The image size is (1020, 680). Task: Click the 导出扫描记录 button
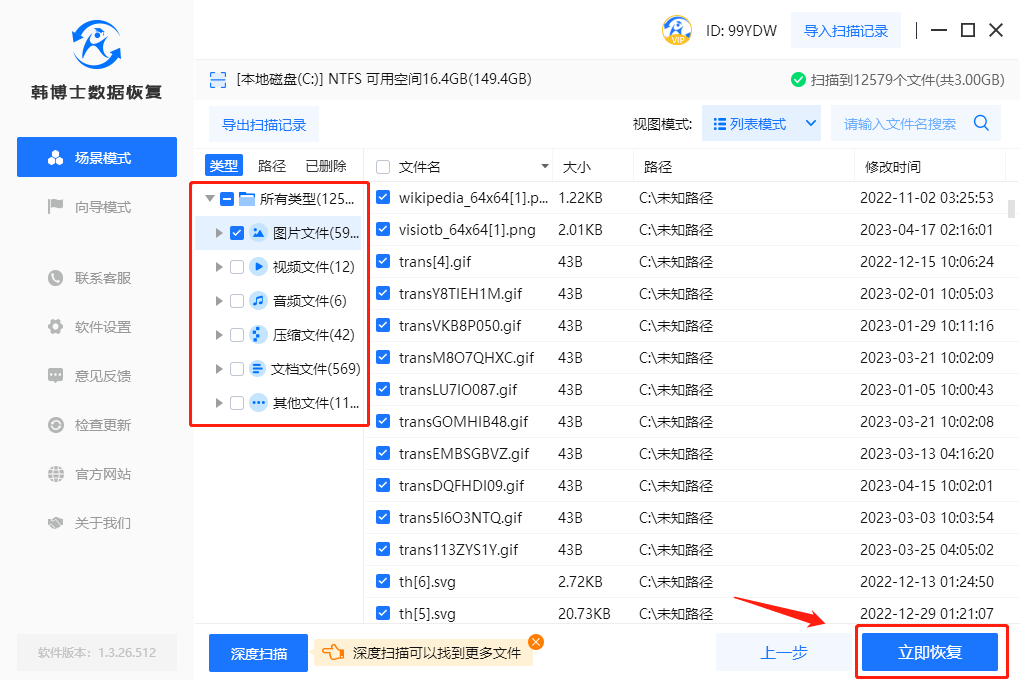(263, 124)
